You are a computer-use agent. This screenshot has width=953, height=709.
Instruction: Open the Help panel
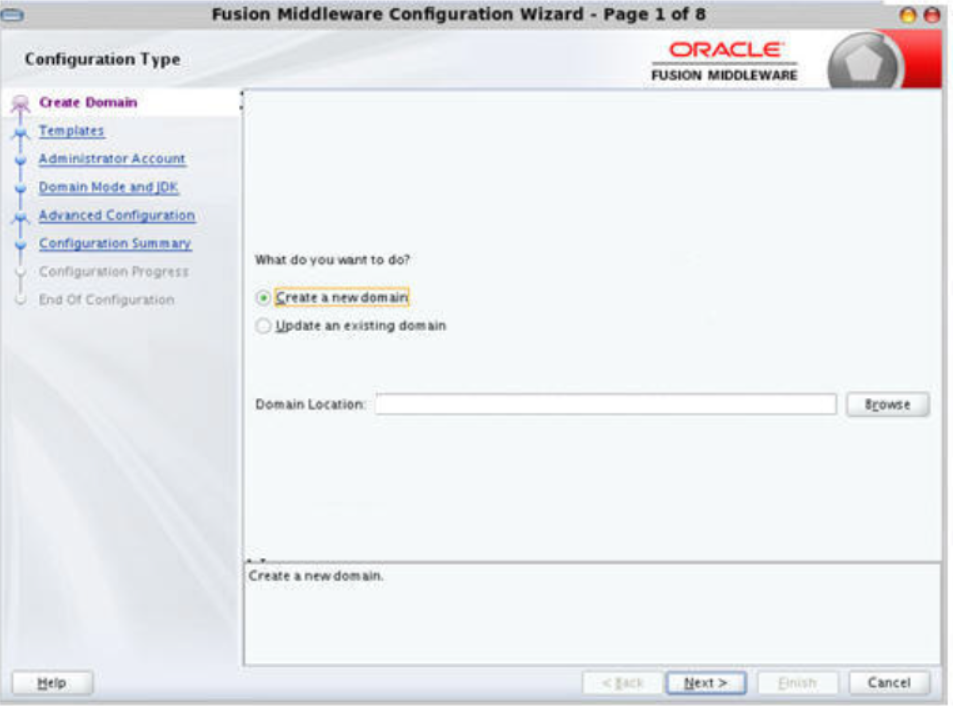tap(52, 682)
